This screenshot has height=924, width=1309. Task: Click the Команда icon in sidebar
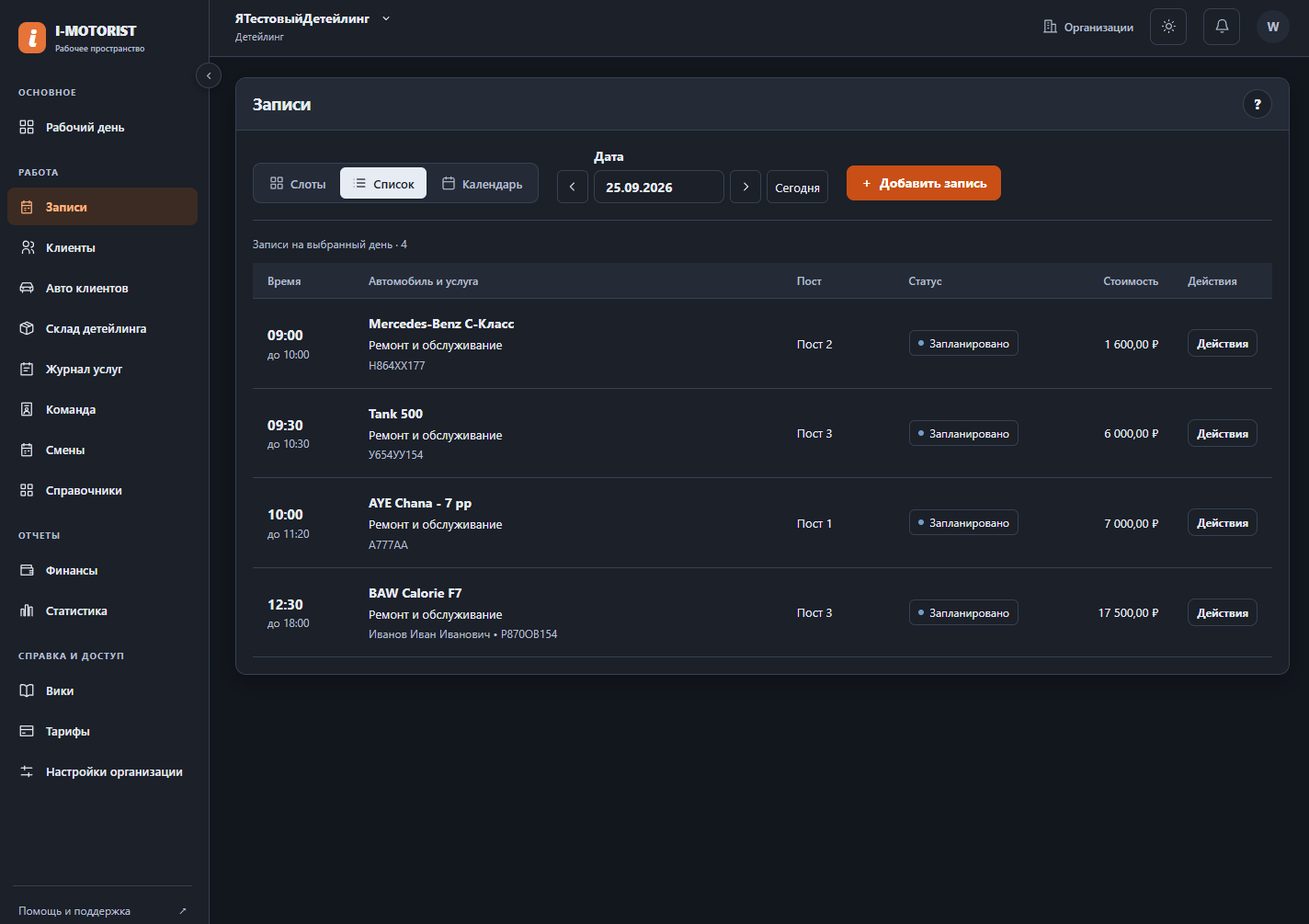coord(27,409)
